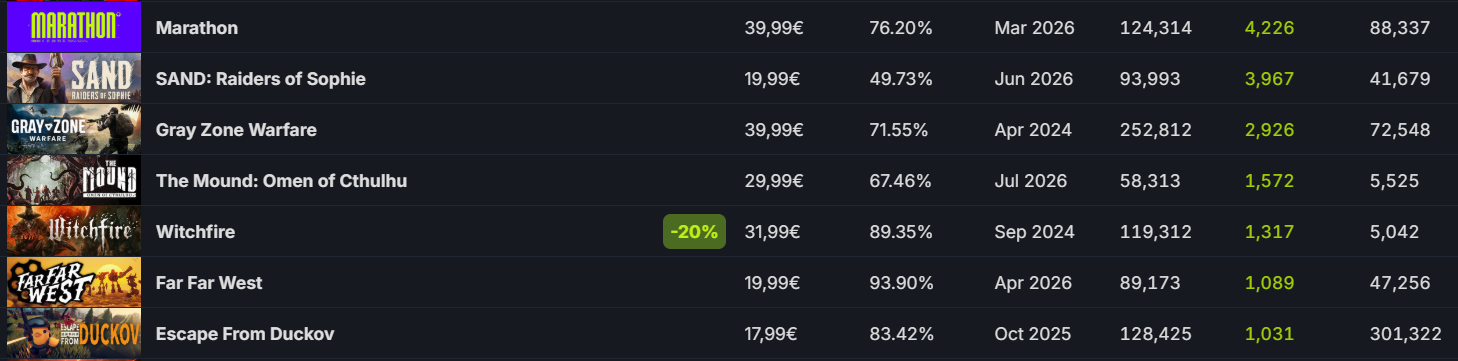Click the -20% discount badge on Witchfire

pos(694,232)
